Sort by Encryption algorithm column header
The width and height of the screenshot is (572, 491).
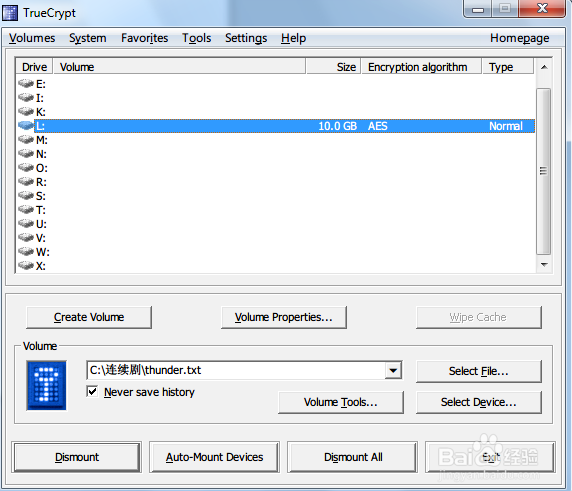click(421, 67)
